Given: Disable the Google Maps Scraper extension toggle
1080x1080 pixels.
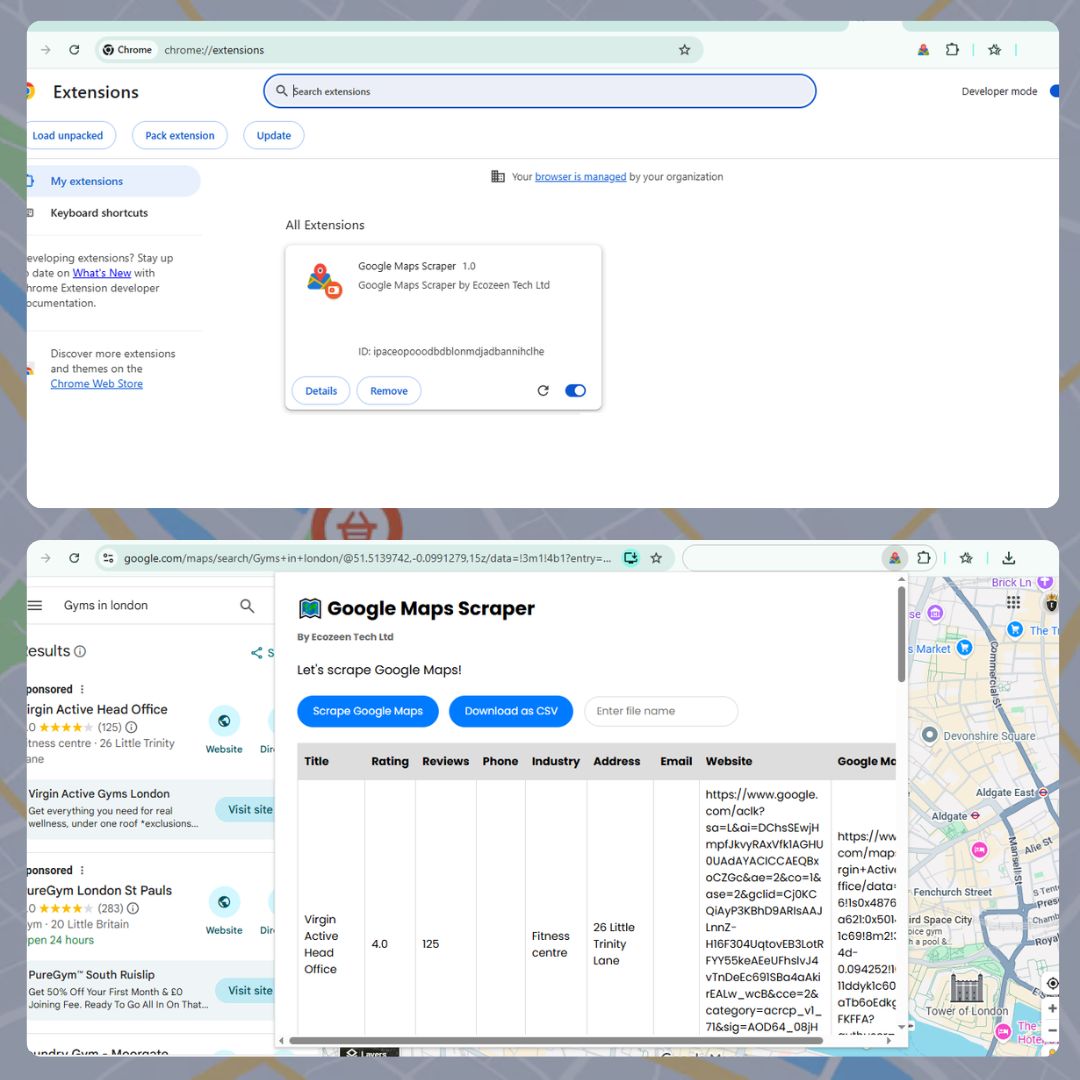Looking at the screenshot, I should coord(575,391).
